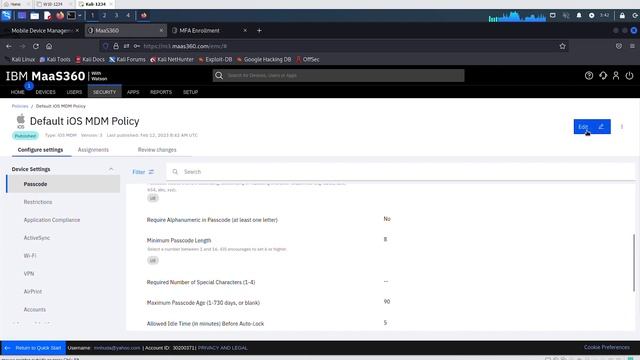Viewport: 640px width, 360px height.
Task: Open the user profile icon
Action: point(616,76)
